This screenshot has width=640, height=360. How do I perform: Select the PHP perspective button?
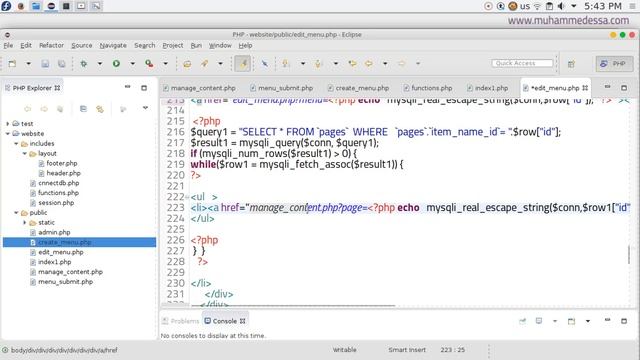[614, 64]
